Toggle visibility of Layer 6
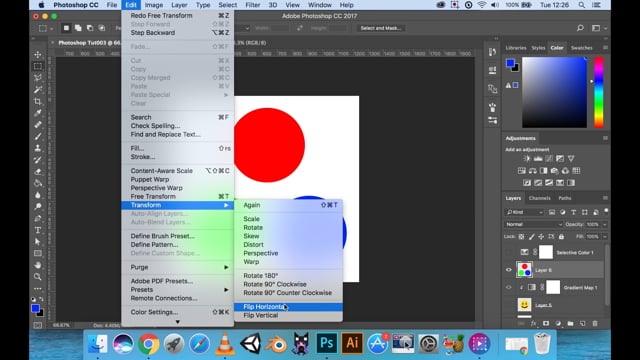The width and height of the screenshot is (640, 360). [509, 270]
